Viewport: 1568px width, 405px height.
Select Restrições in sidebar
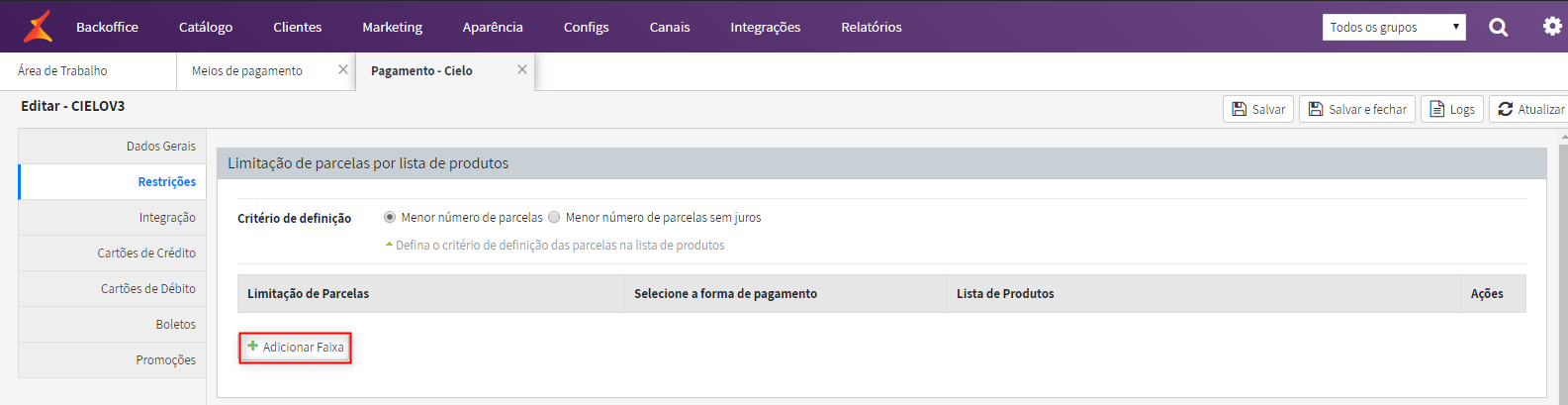click(113, 181)
